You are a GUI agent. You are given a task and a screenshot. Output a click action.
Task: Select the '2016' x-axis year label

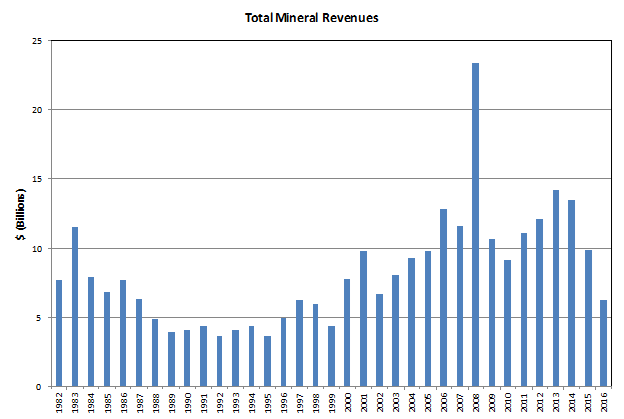coord(604,402)
